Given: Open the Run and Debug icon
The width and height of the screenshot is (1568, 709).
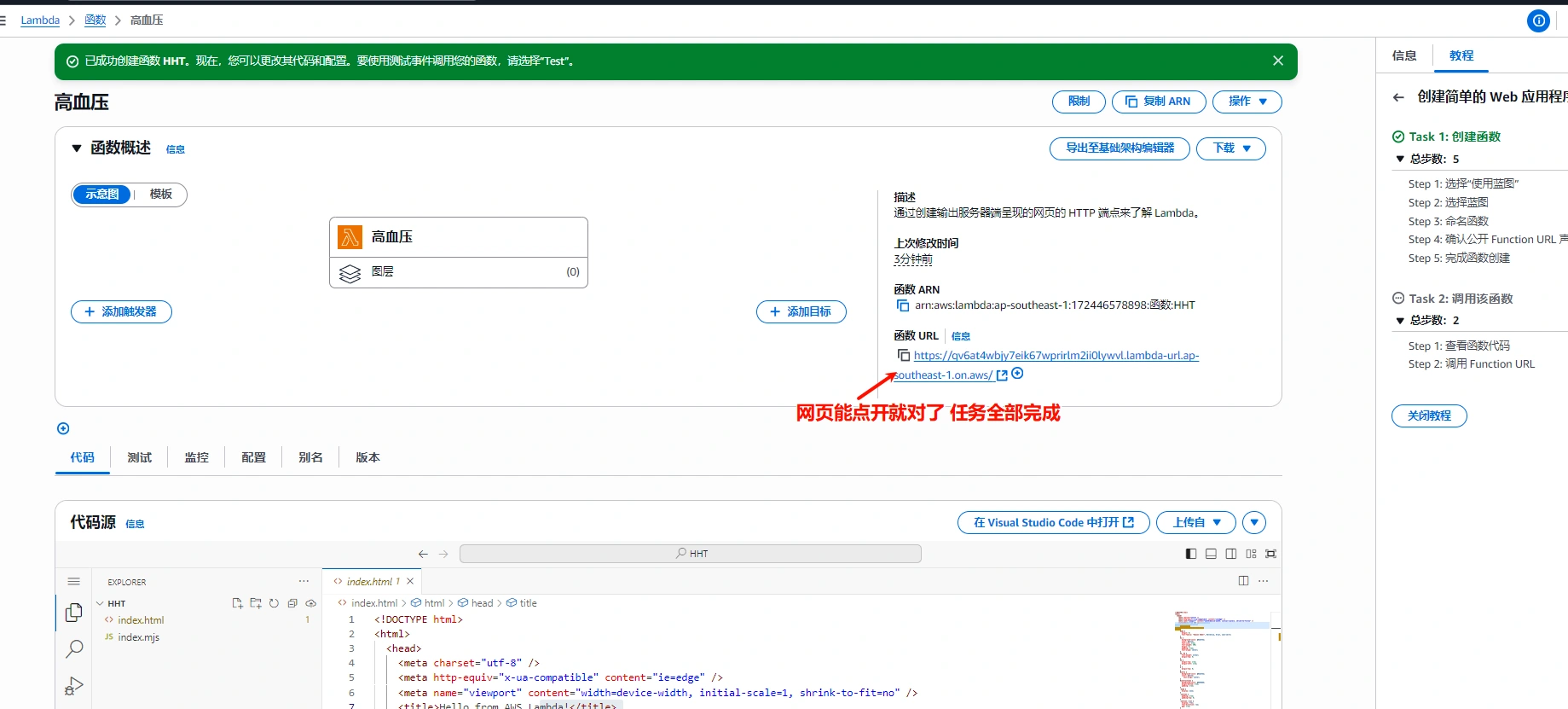Looking at the screenshot, I should [74, 686].
